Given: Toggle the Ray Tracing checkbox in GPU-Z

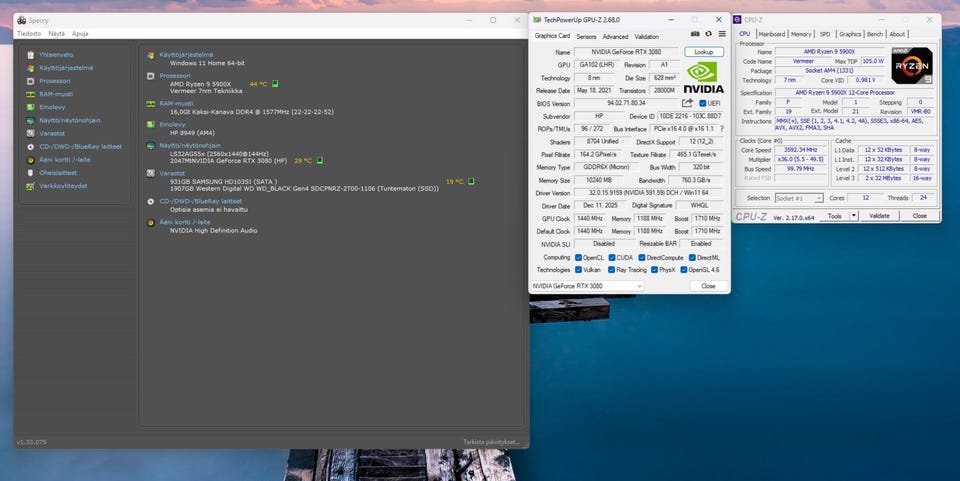Looking at the screenshot, I should click(x=612, y=270).
